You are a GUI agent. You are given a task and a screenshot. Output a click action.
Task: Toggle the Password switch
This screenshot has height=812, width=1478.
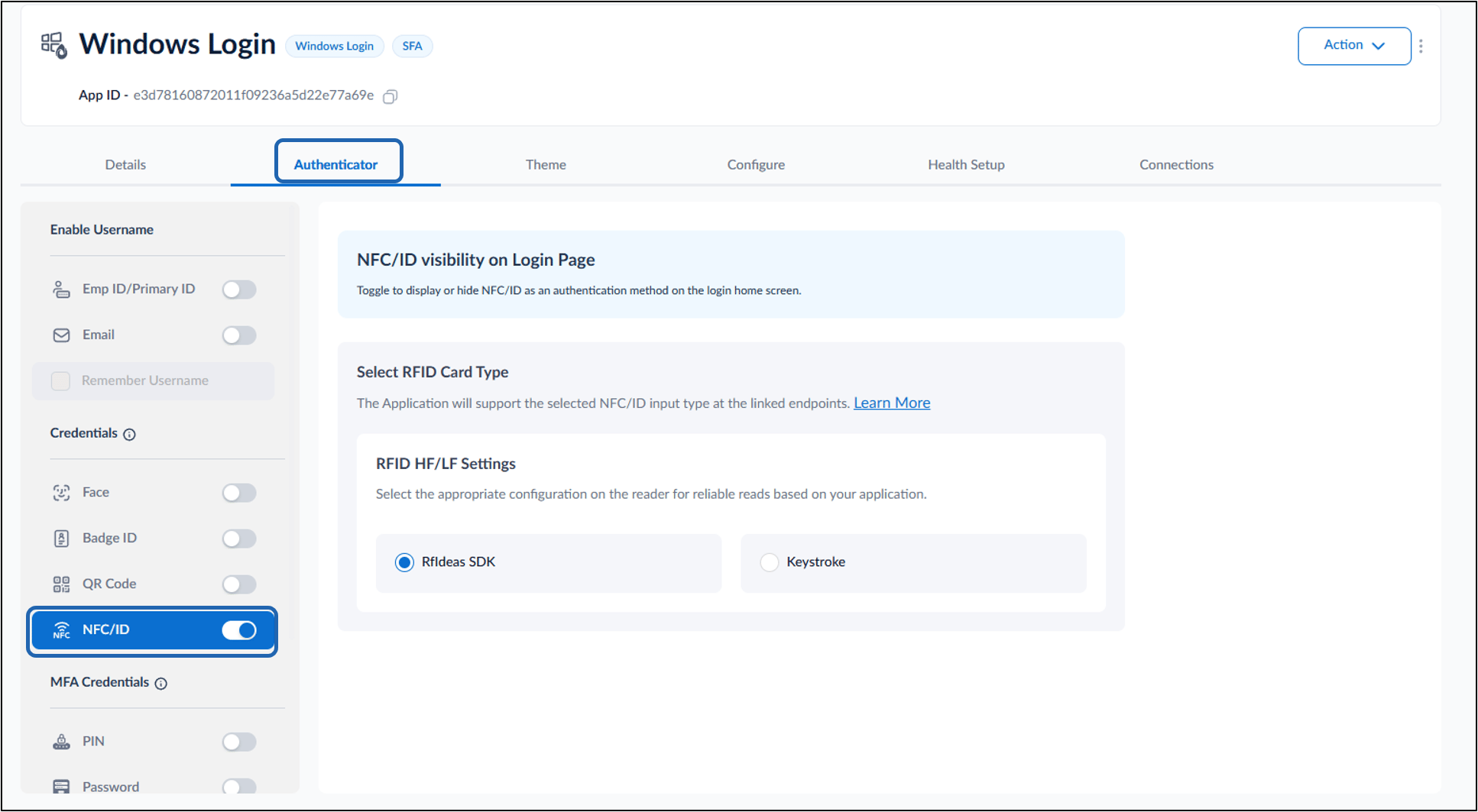[239, 786]
